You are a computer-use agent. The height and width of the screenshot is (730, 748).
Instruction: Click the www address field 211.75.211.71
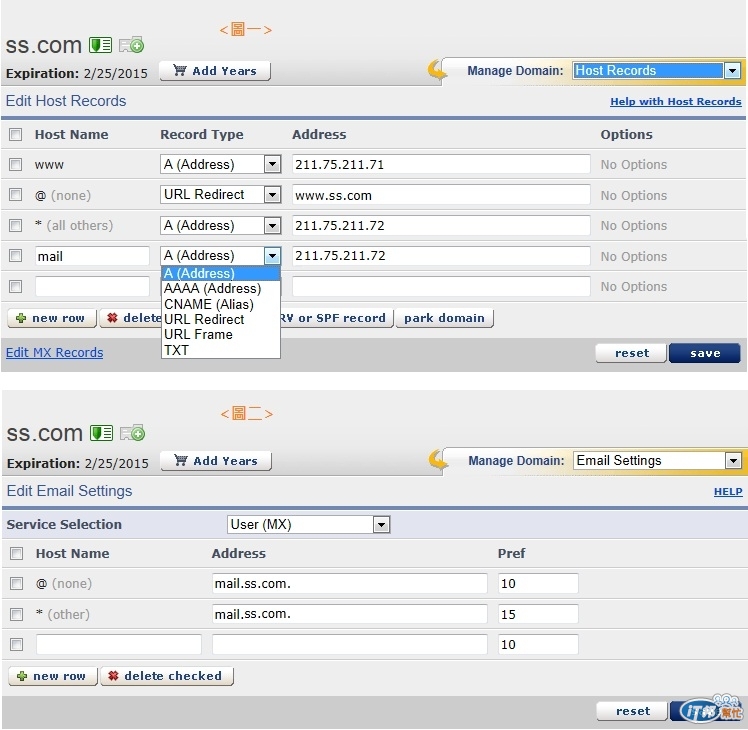[x=441, y=165]
